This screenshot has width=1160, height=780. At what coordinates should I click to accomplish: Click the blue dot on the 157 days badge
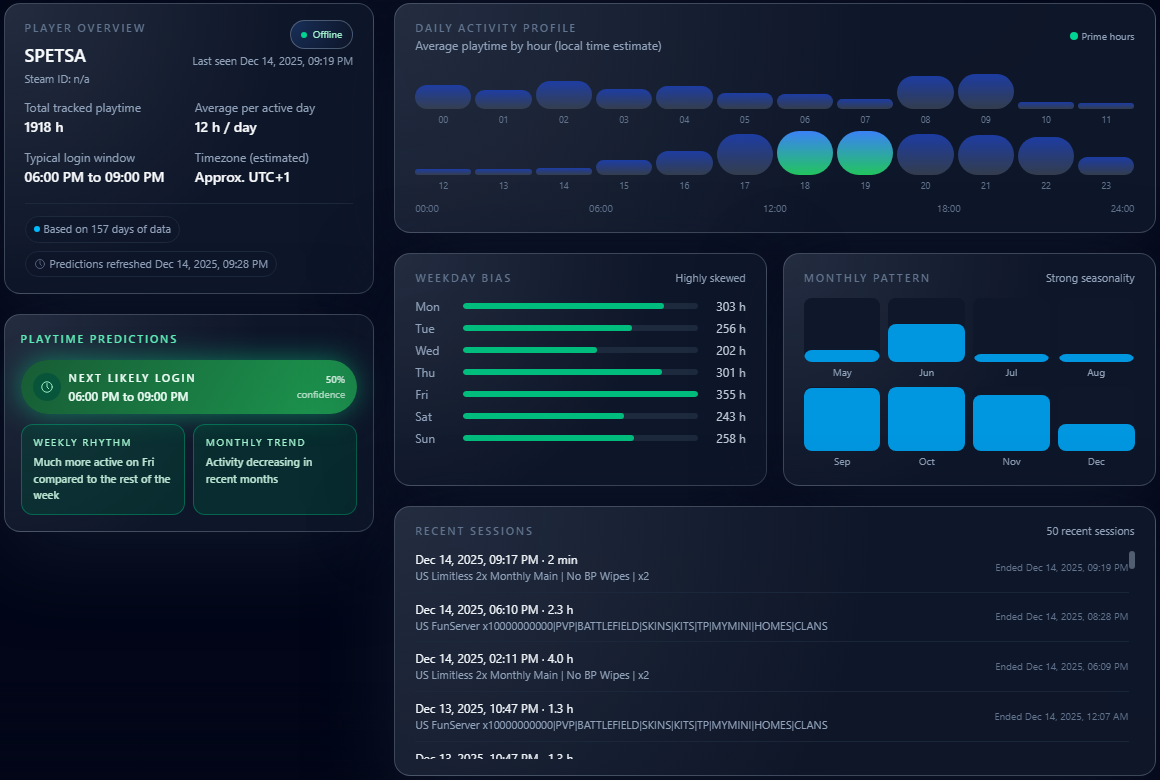point(35,229)
